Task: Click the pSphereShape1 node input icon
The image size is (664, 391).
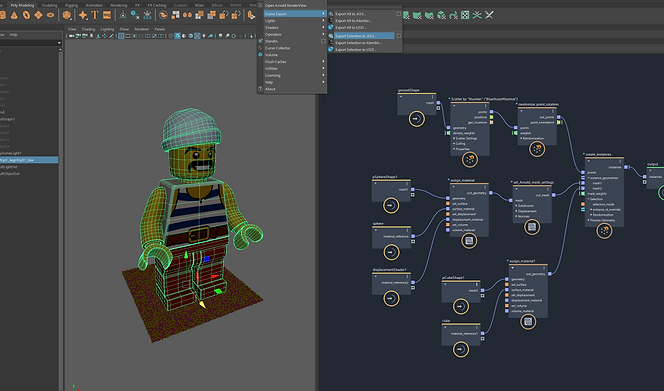Action: [391, 205]
